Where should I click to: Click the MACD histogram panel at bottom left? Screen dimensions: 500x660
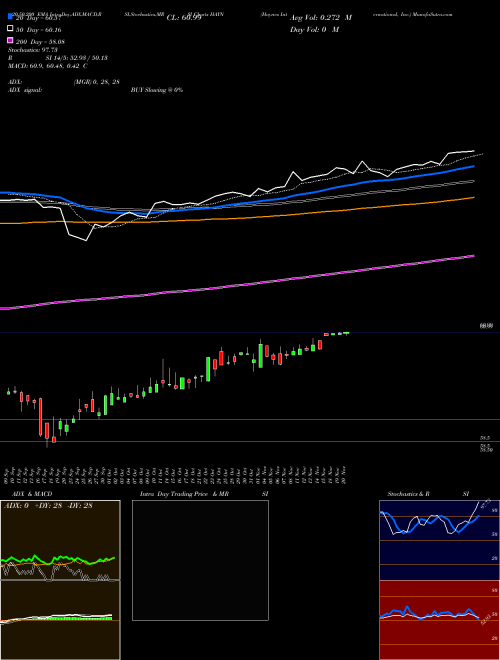click(x=60, y=620)
